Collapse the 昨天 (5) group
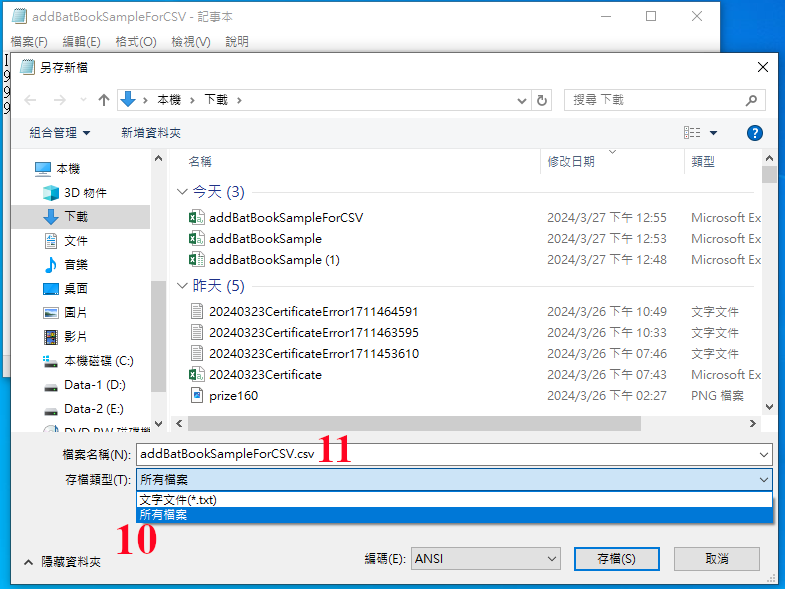785x589 pixels. (x=182, y=286)
